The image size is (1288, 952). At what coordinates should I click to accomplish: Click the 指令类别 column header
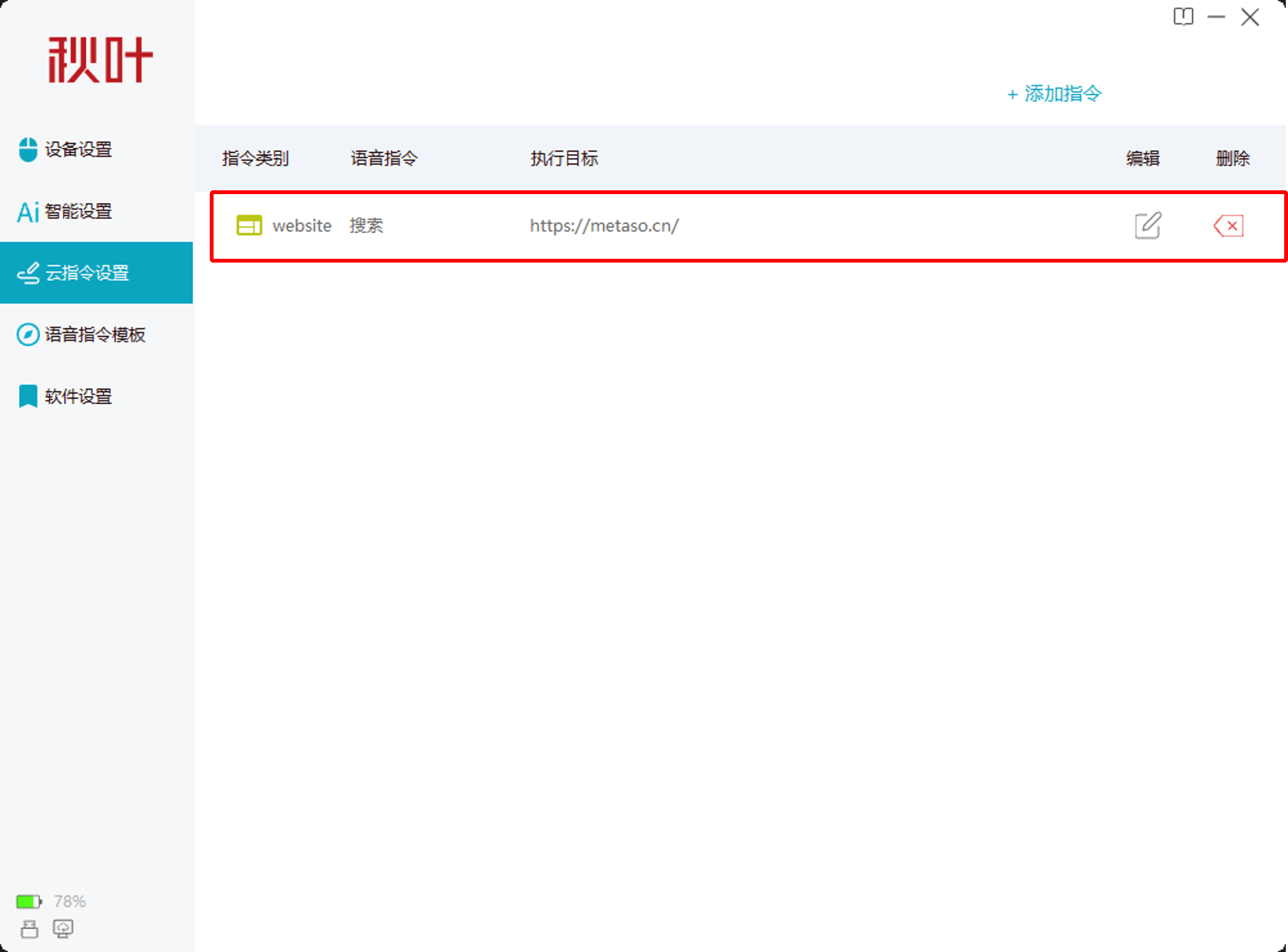pyautogui.click(x=255, y=158)
